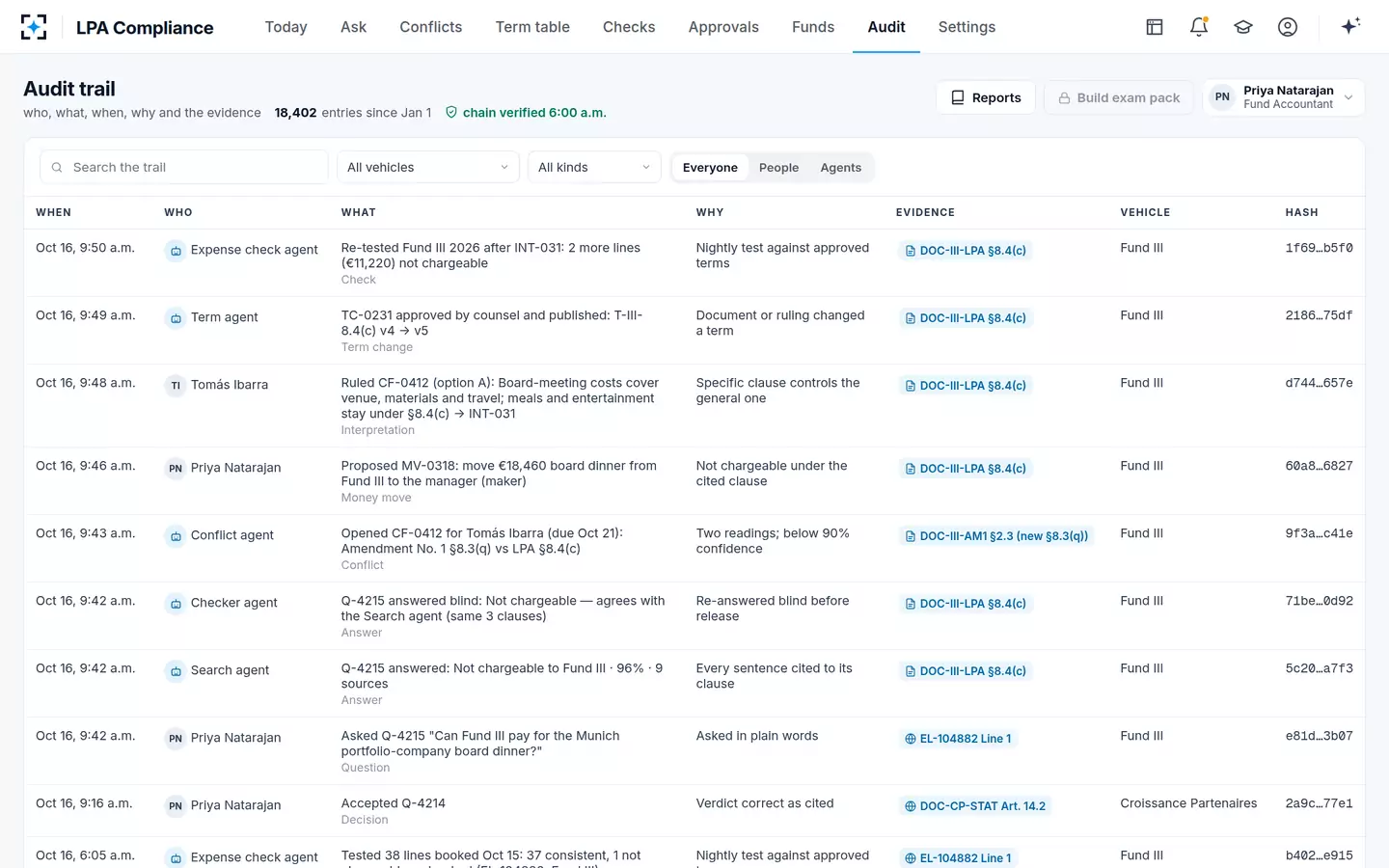This screenshot has width=1389, height=868.
Task: Click PN avatar in the 9:46 a.m. row
Action: coord(176,468)
